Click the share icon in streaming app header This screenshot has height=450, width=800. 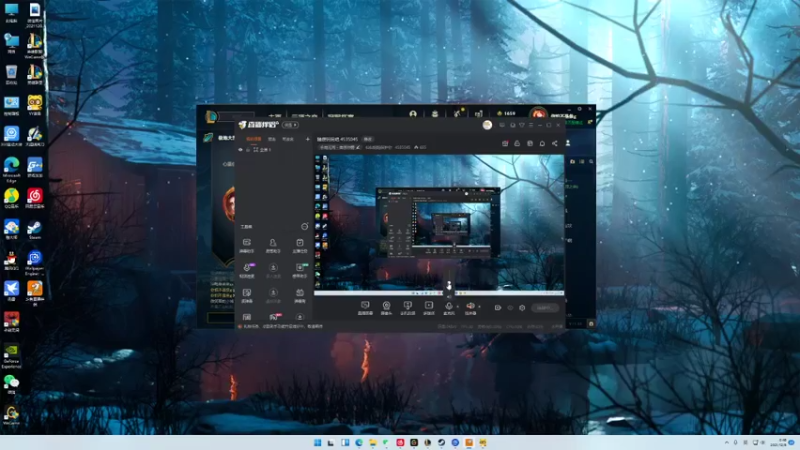pos(555,143)
